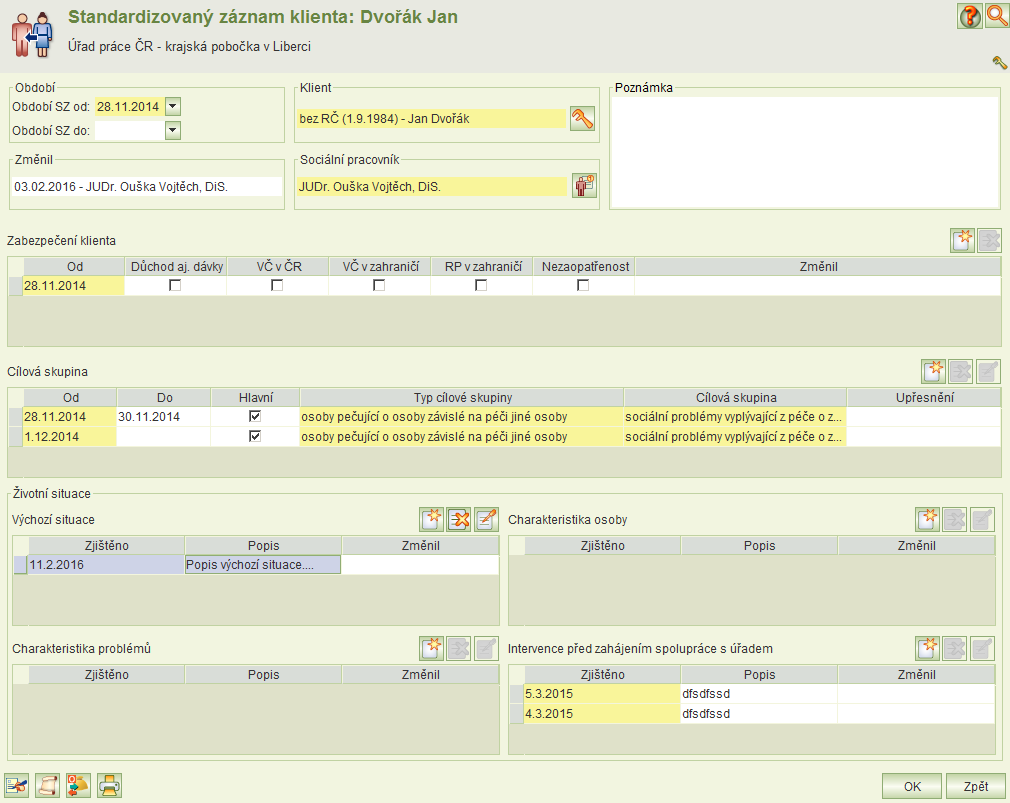
Task: Click the Typ cílové skupiny value in the 1.12.2014 row
Action: [461, 437]
